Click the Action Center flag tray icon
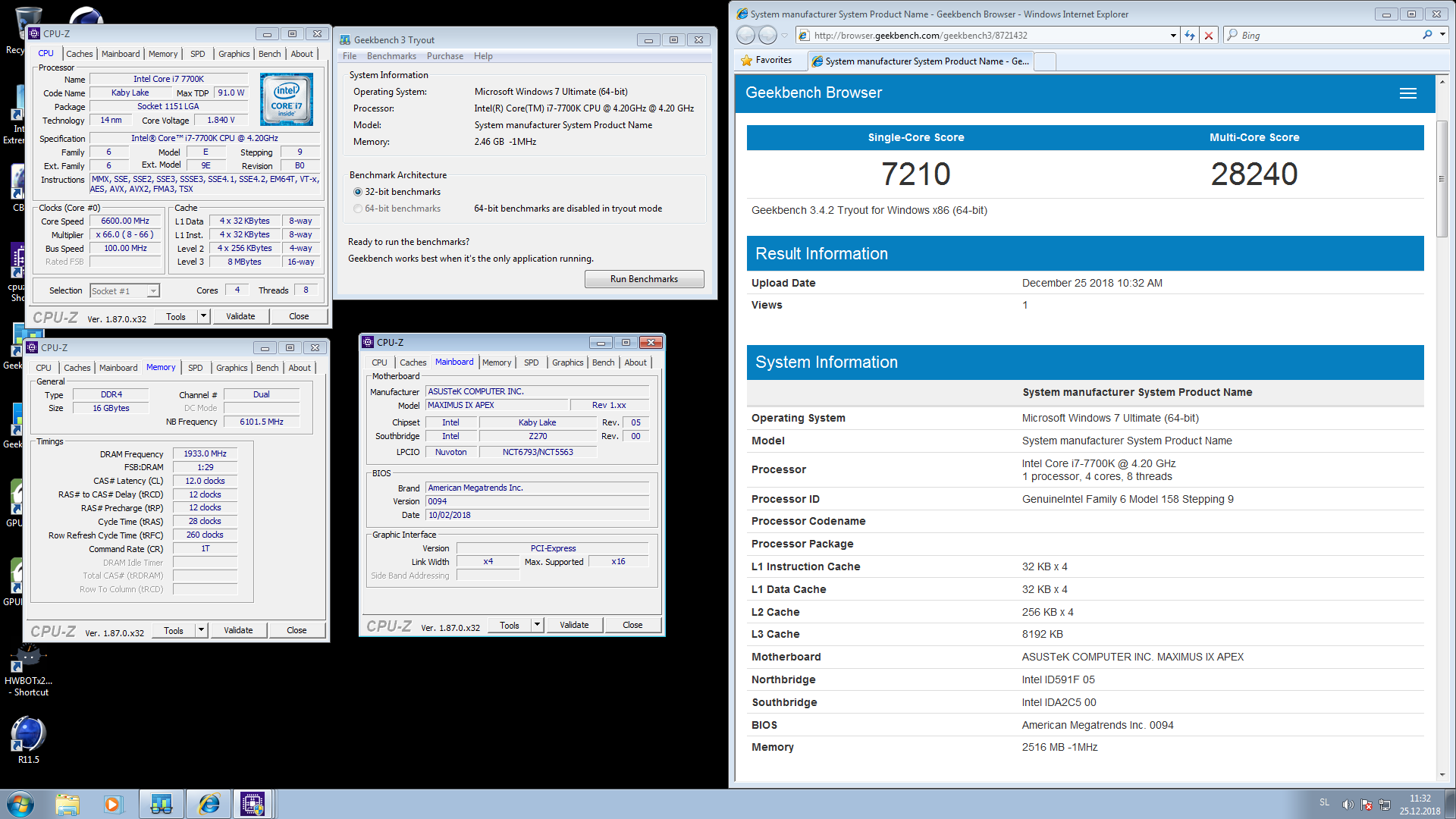This screenshot has height=819, width=1456. [1367, 805]
